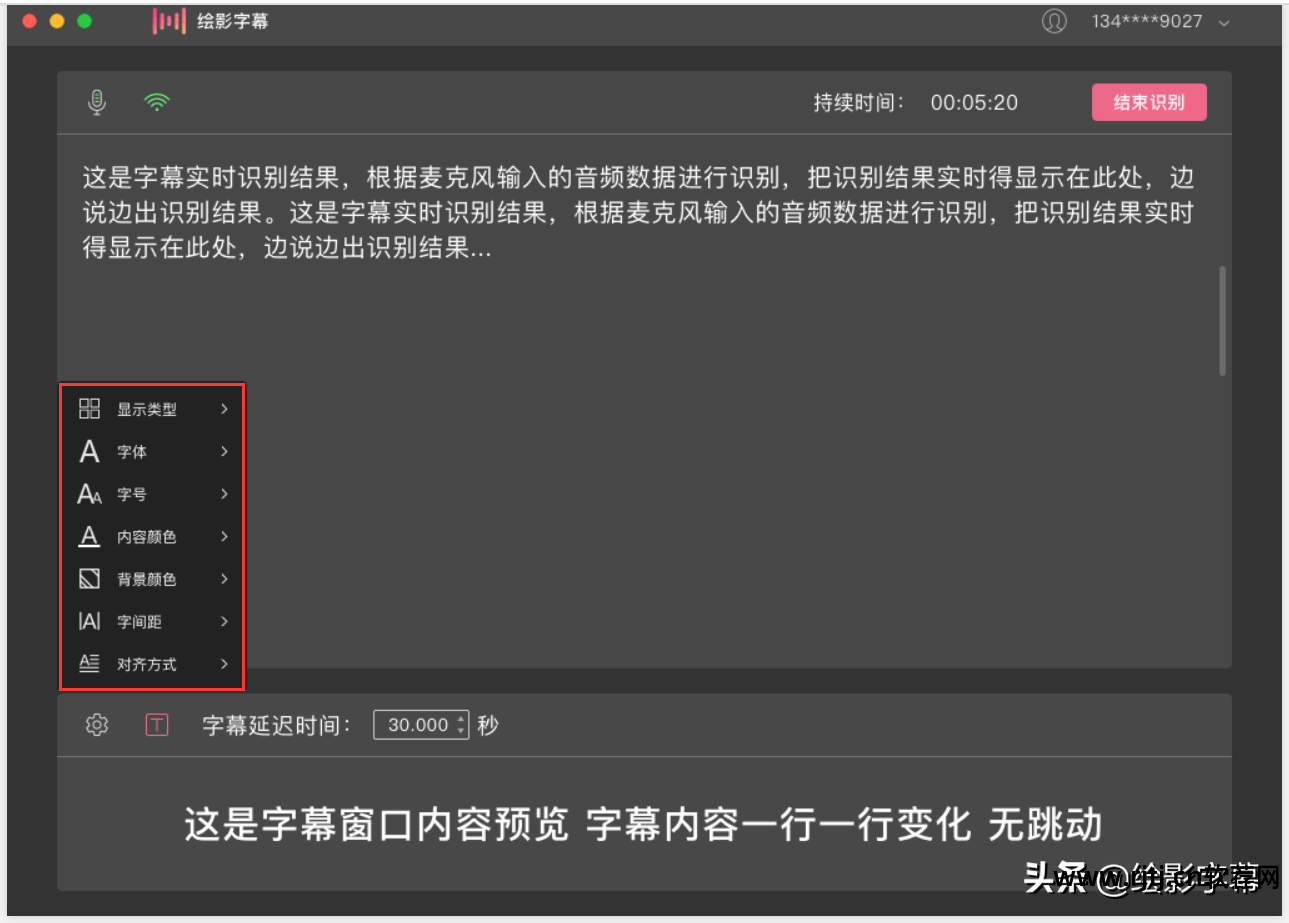Click the recognition results scrollbar
Image resolution: width=1289 pixels, height=923 pixels.
coord(1222,321)
